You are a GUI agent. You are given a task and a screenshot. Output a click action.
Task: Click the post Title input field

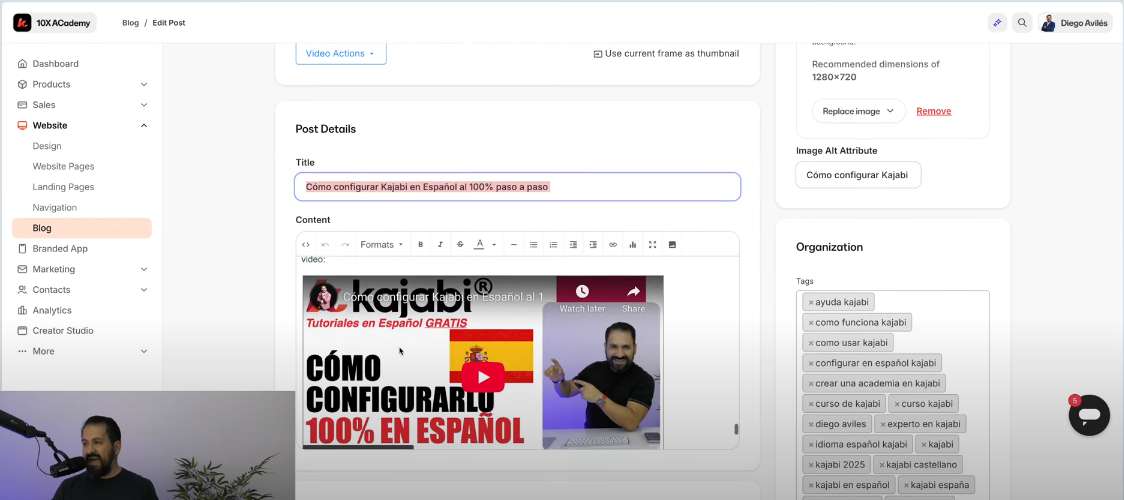[517, 187]
